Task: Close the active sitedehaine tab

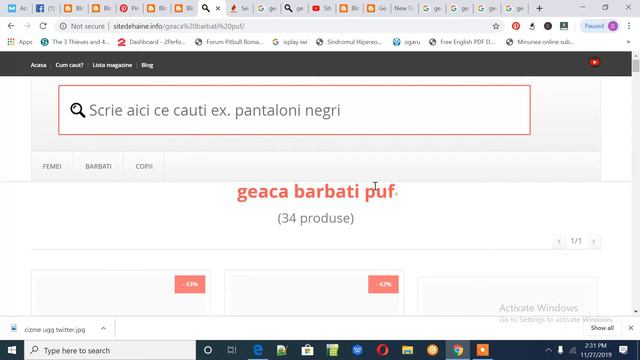Action: [218, 8]
